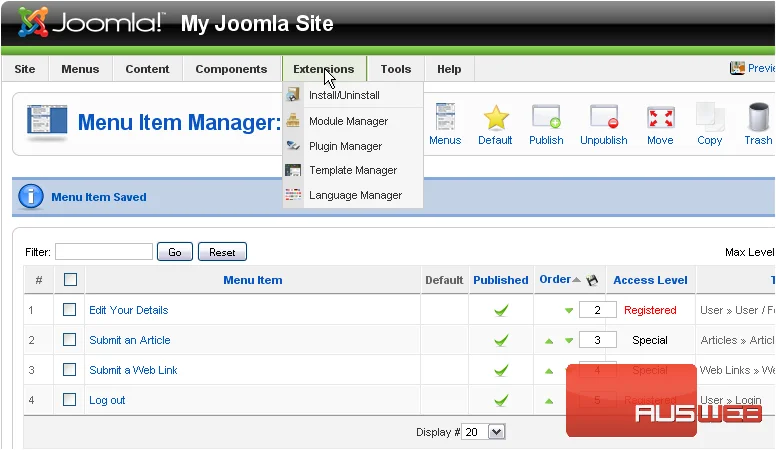The image size is (776, 450).
Task: Select Module Manager from Extensions dropdown
Action: pyautogui.click(x=353, y=121)
